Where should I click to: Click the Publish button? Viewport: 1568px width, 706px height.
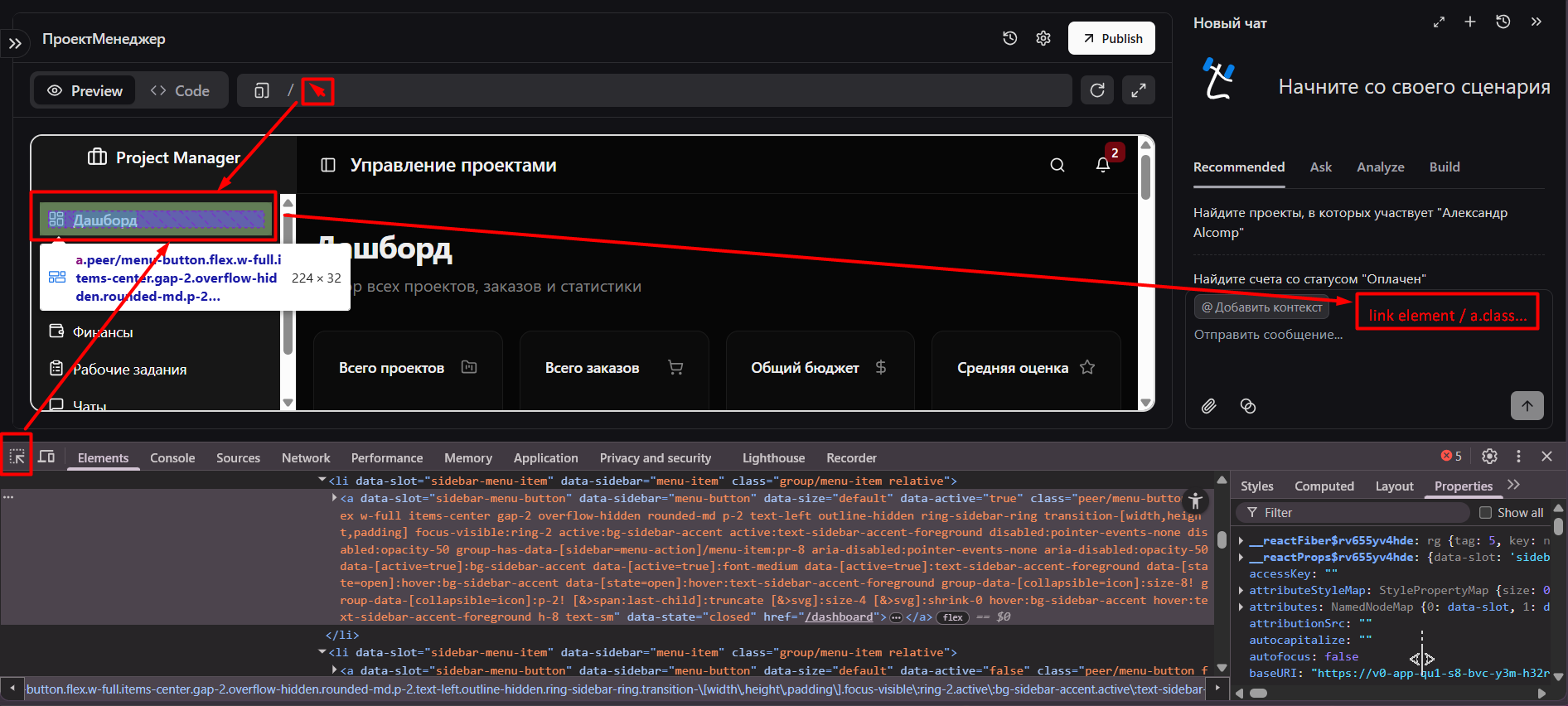pos(1111,39)
